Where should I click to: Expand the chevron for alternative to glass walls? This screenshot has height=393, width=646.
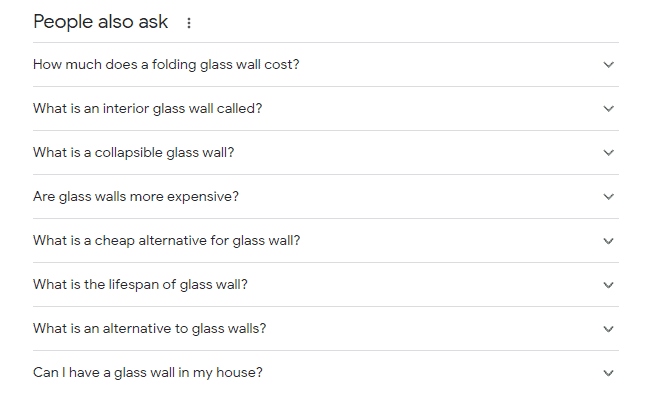click(x=609, y=329)
